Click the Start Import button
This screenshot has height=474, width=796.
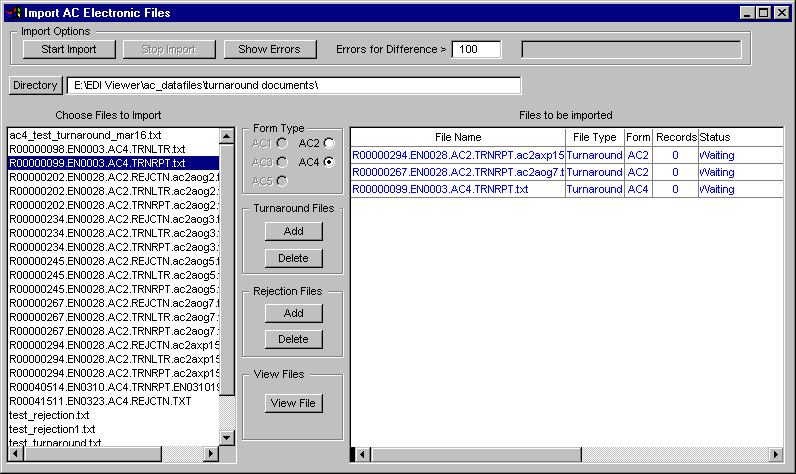pos(69,49)
